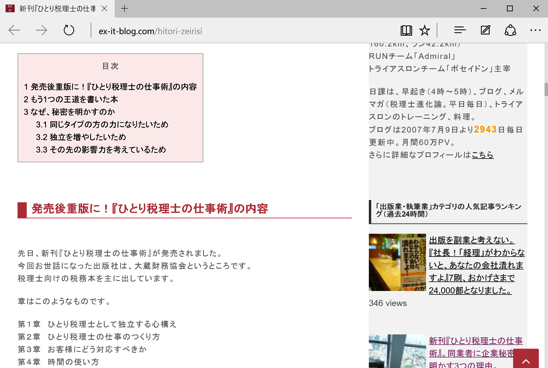Follow the こちら profile link

click(x=483, y=155)
